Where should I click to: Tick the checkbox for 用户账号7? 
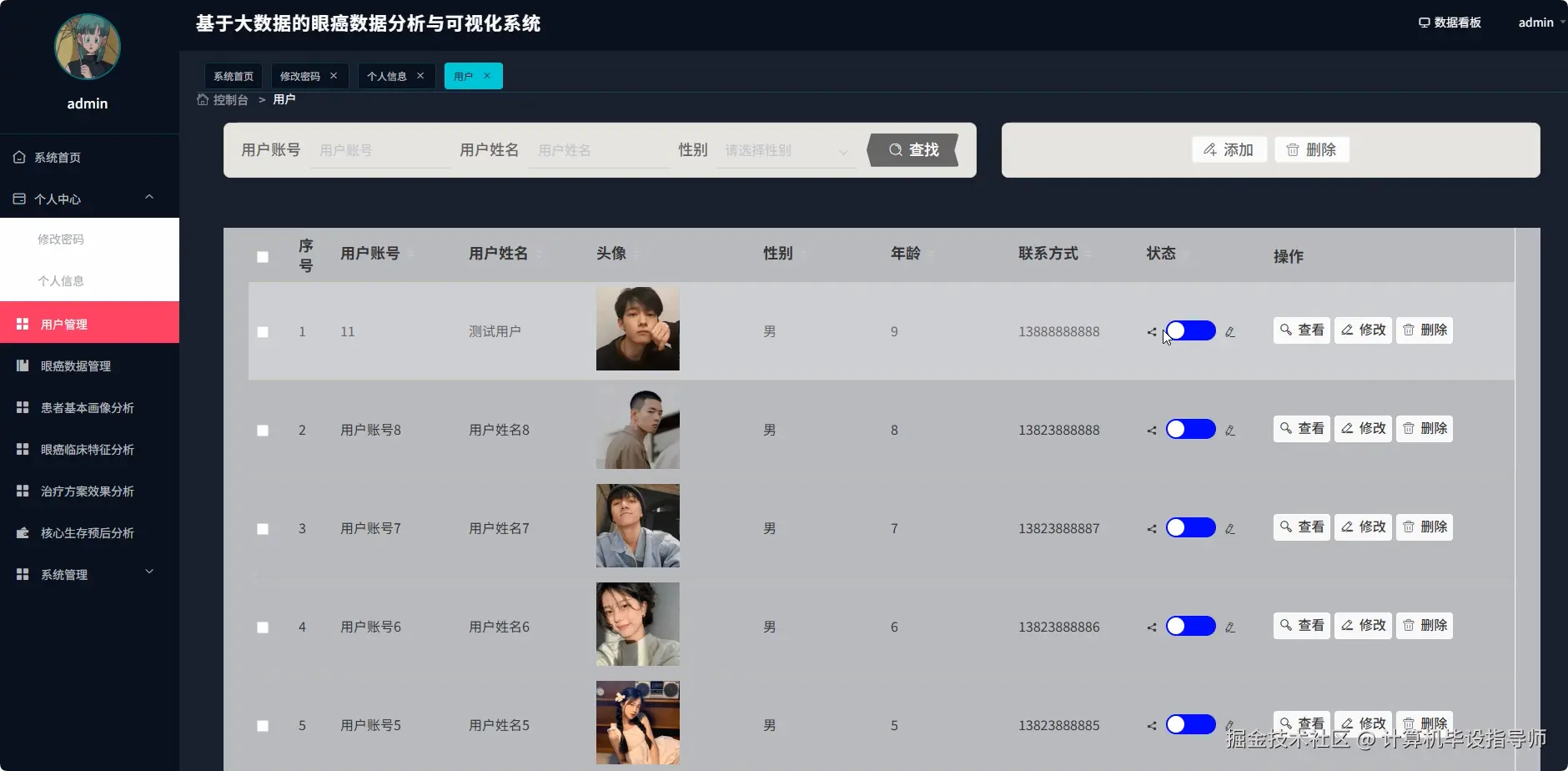(x=263, y=529)
